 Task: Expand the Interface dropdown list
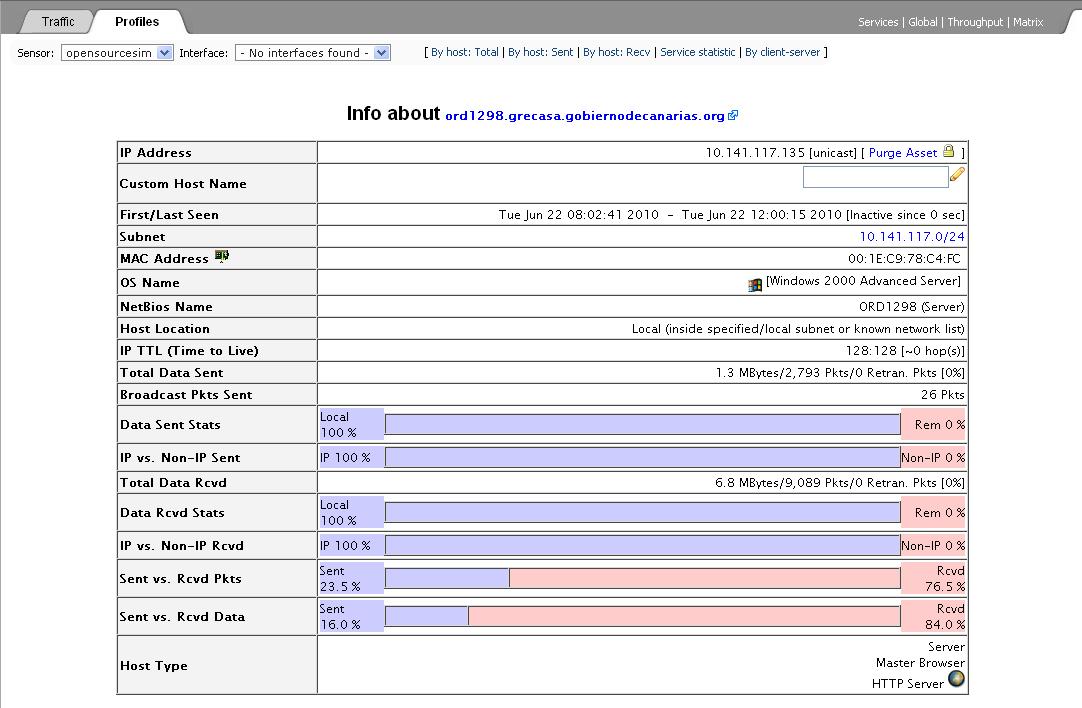click(x=312, y=53)
